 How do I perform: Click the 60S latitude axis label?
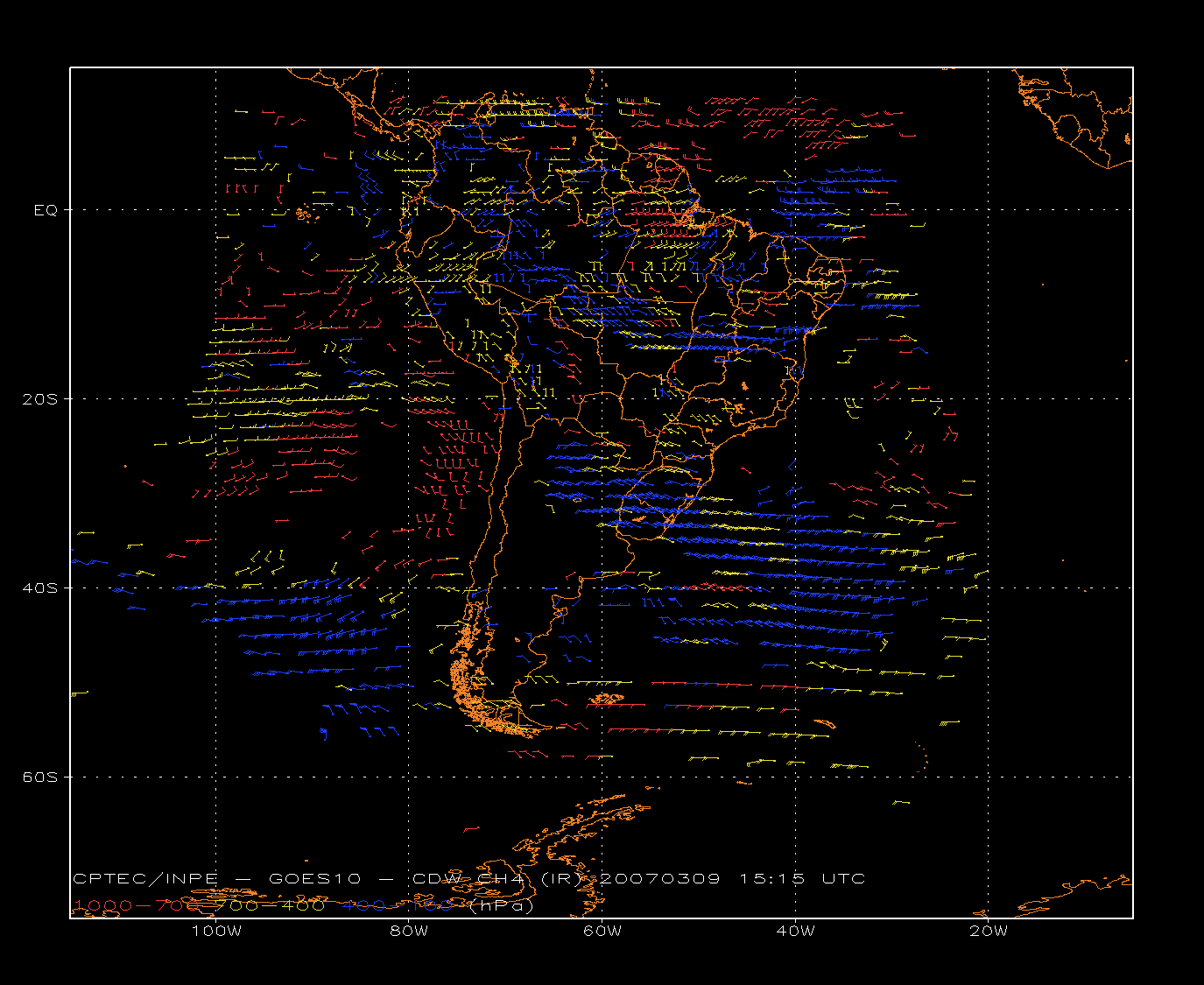click(39, 777)
